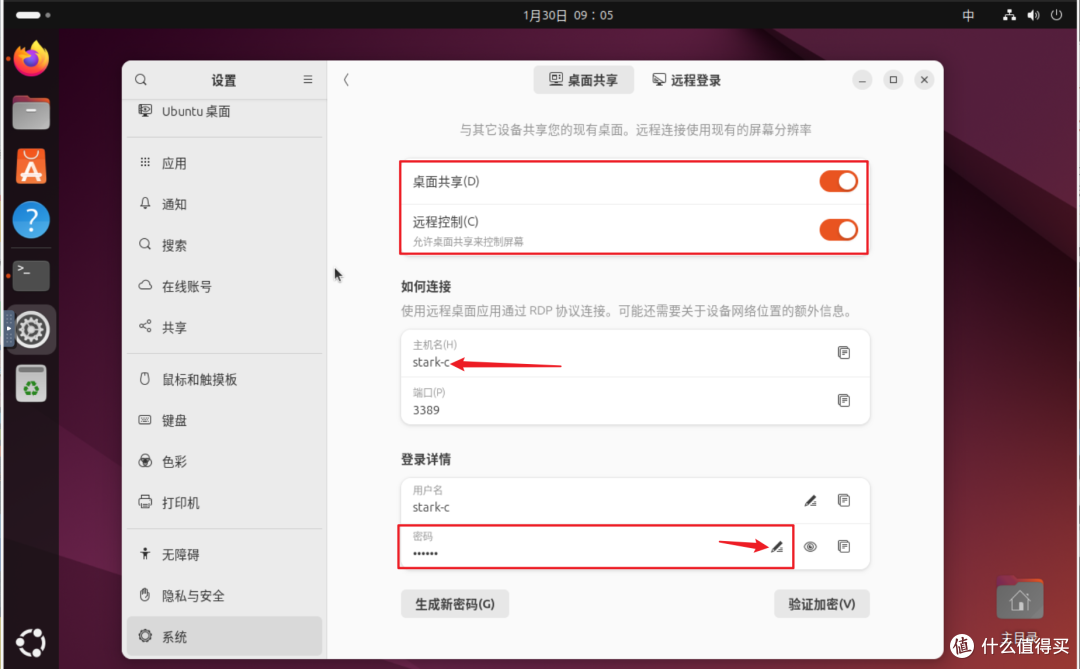The width and height of the screenshot is (1080, 669).
Task: Edit the password with its pencil icon
Action: point(777,547)
